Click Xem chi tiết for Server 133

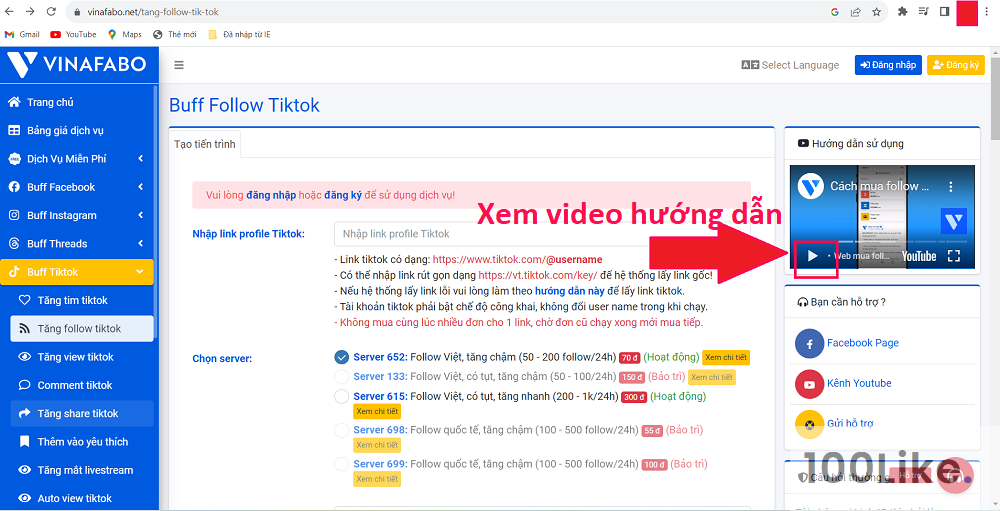click(712, 377)
